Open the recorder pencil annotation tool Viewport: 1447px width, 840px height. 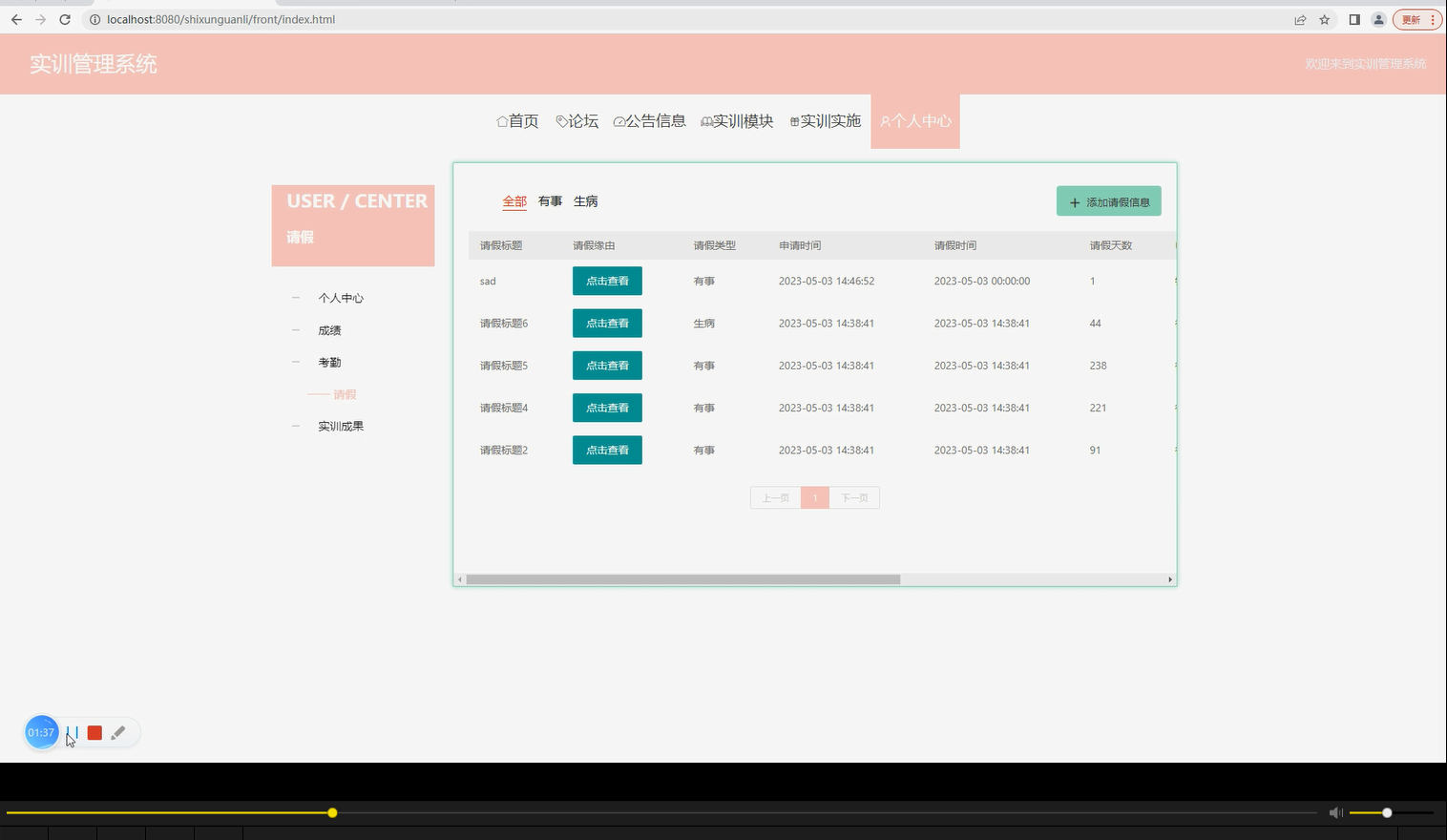pos(118,733)
